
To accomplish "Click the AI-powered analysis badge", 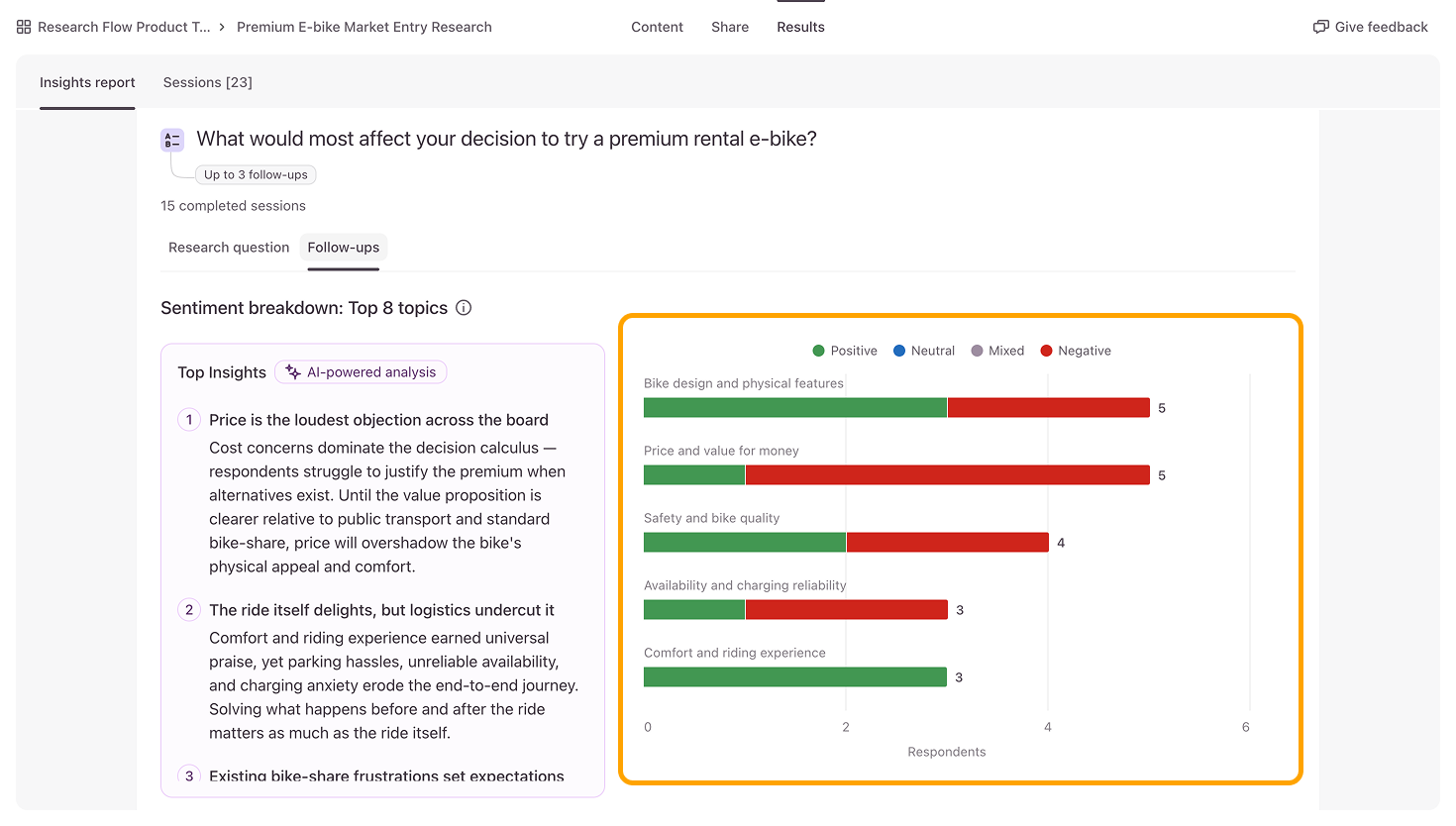I will 361,372.
